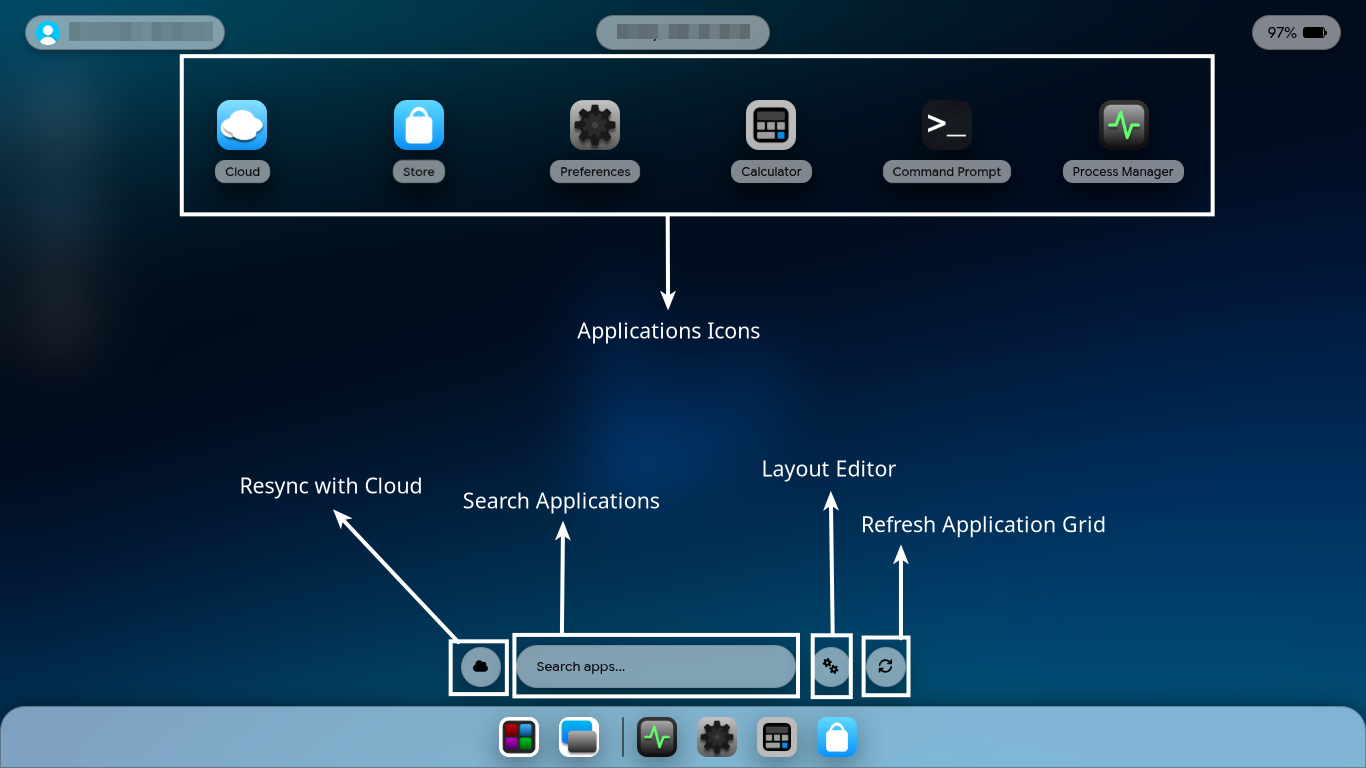Click the "Command Prompt" text label
Image resolution: width=1366 pixels, height=768 pixels.
pos(947,172)
